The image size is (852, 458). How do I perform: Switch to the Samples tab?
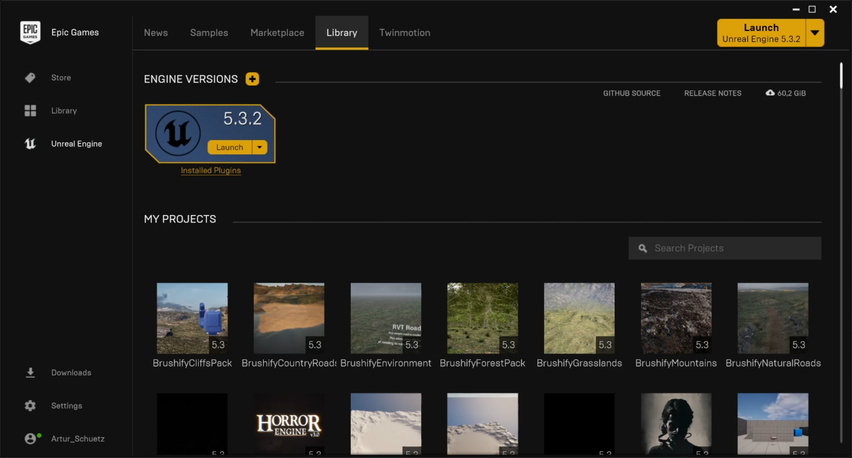click(209, 33)
